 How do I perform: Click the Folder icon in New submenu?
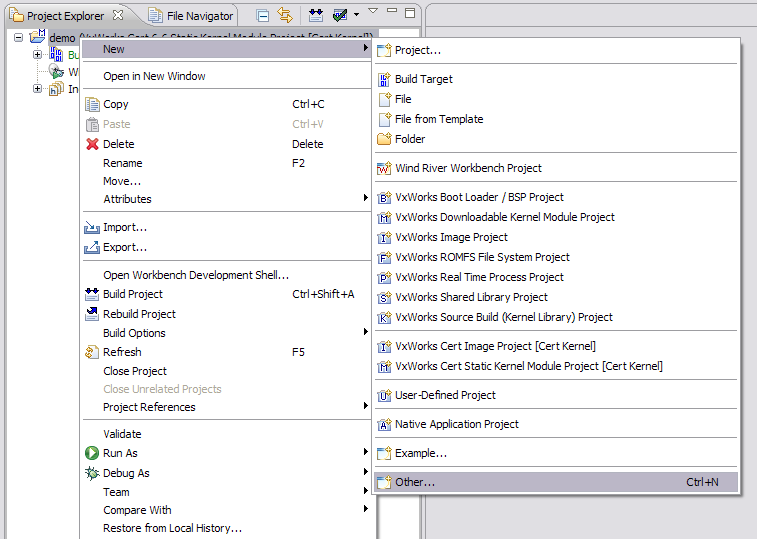tap(384, 139)
